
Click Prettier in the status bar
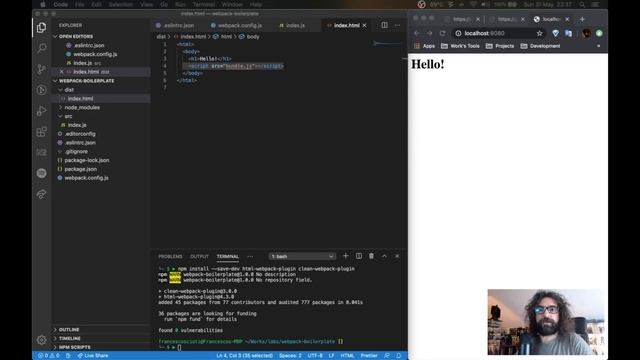coord(369,356)
